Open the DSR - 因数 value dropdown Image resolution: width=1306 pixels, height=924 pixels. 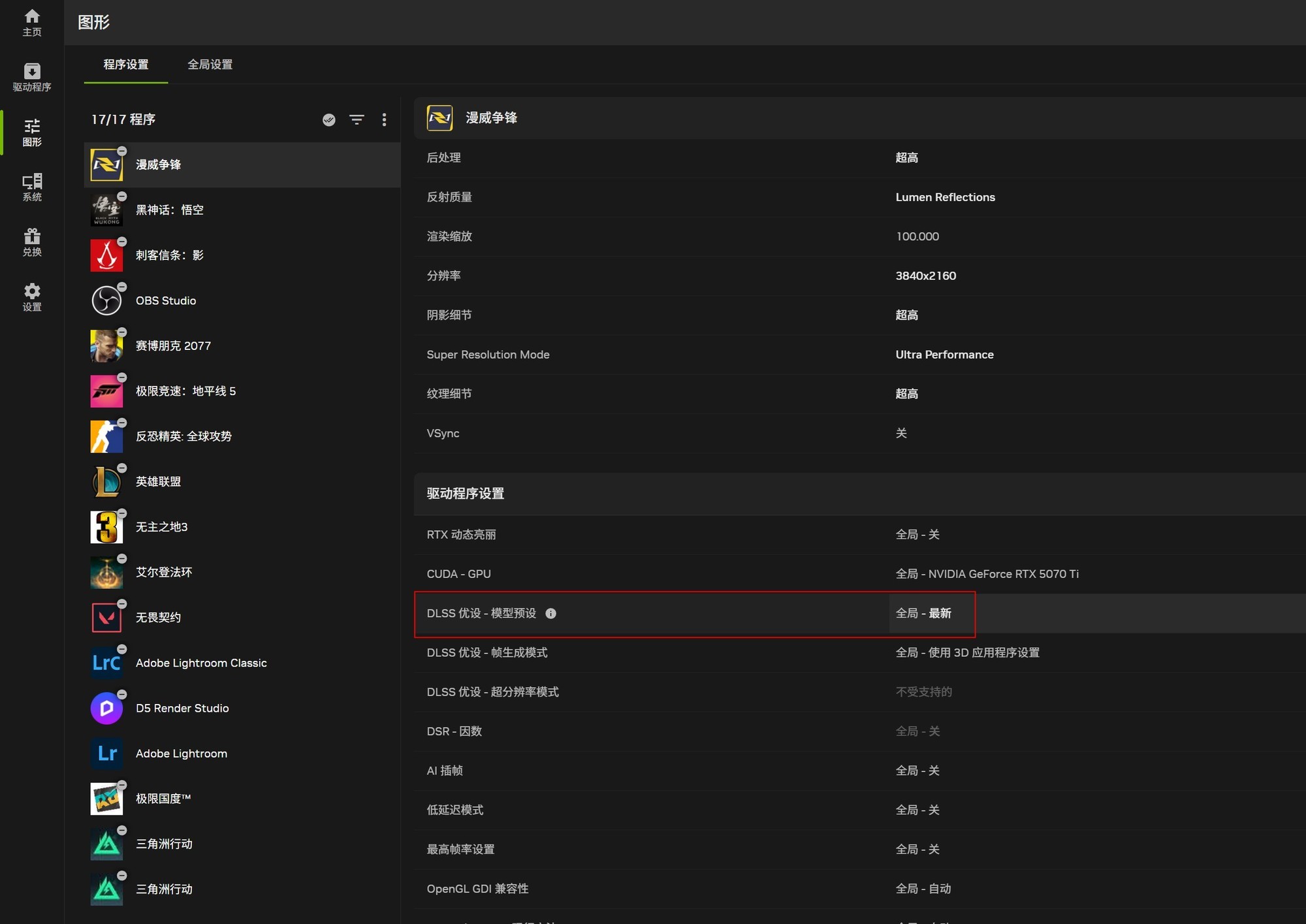click(x=917, y=731)
